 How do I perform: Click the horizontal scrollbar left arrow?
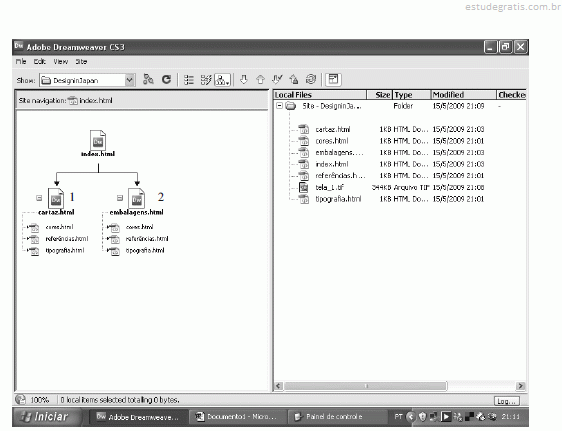[278, 386]
